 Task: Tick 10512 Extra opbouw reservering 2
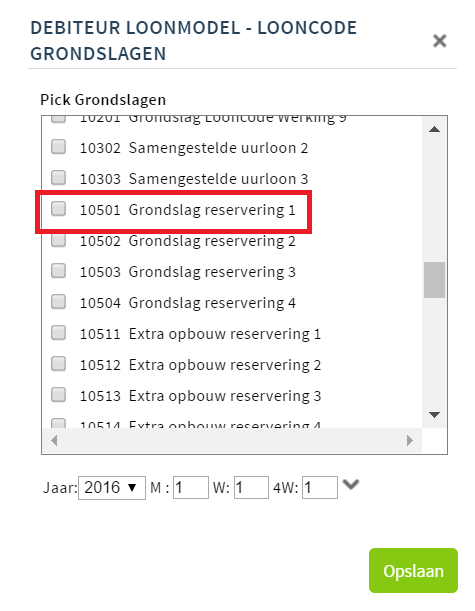[58, 364]
